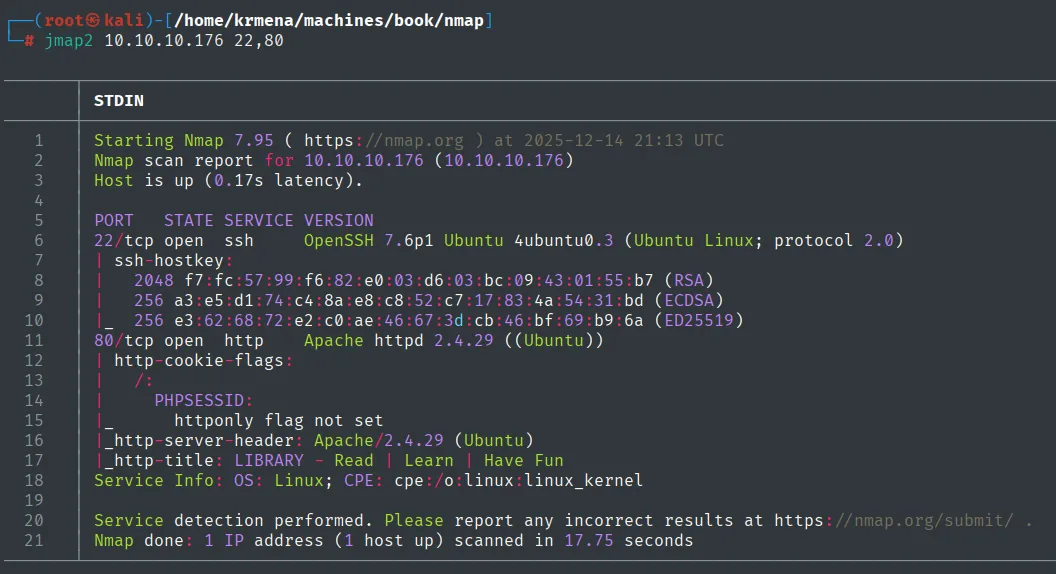
Task: Click the SERVICE column header
Action: [x=259, y=220]
